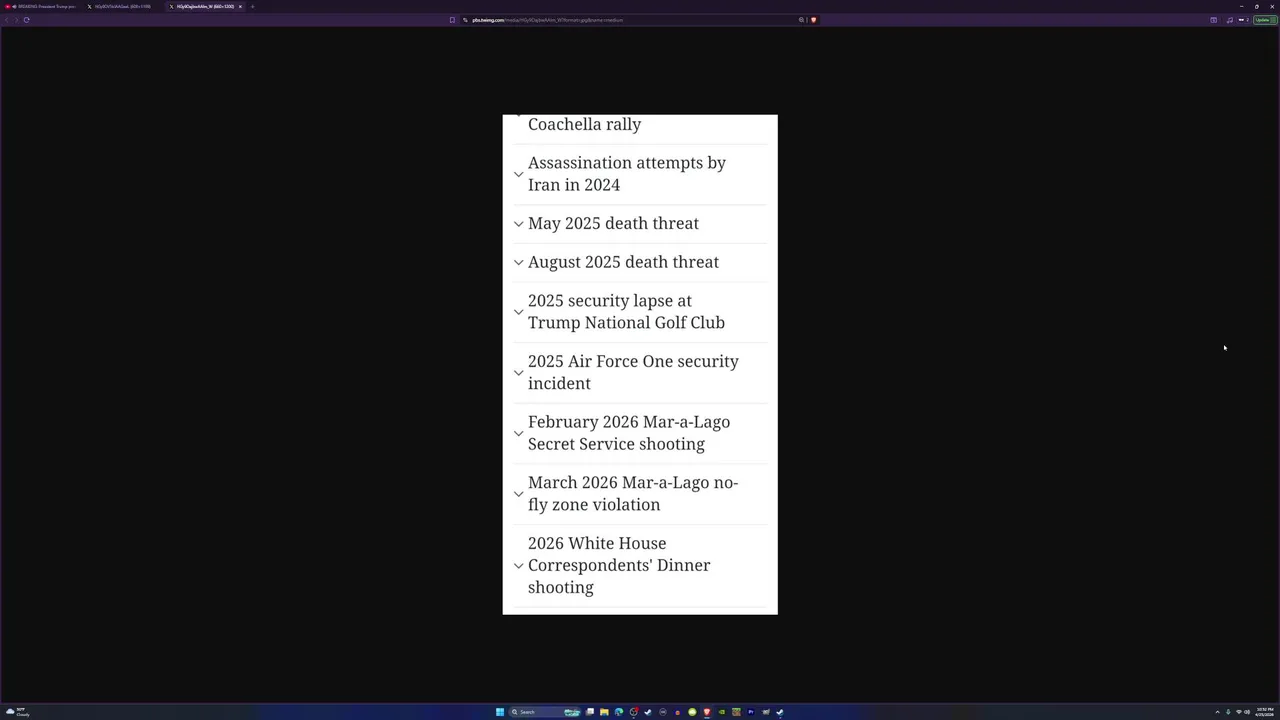The width and height of the screenshot is (1280, 720).
Task: Click '2025 security lapse at Trump National Golf Club'
Action: 626,312
